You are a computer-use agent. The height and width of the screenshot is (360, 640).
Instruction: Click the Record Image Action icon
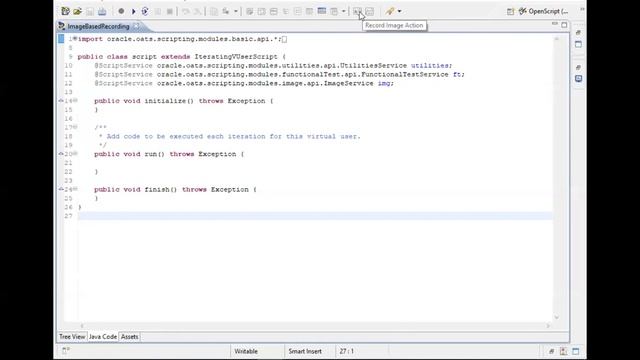click(357, 11)
